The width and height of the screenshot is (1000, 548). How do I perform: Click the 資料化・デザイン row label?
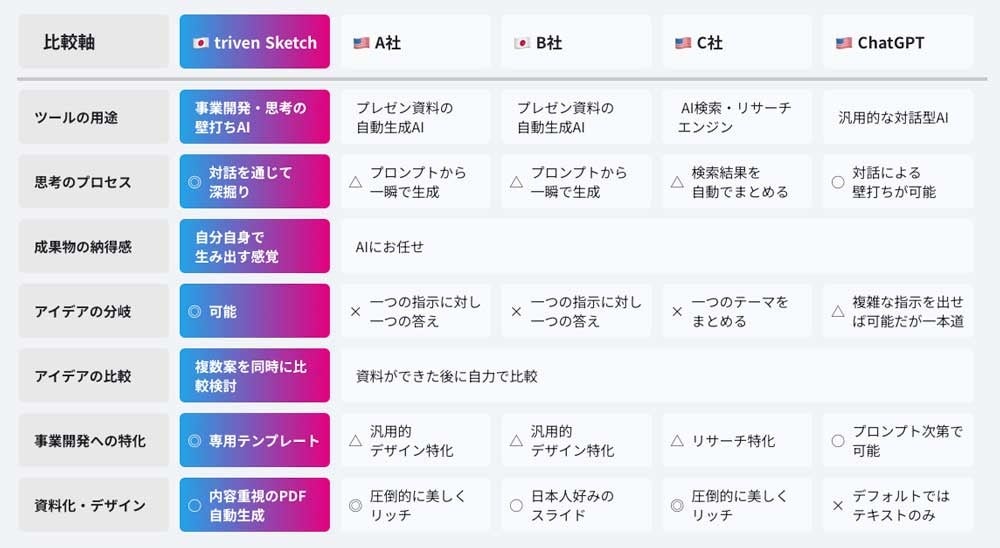click(94, 506)
